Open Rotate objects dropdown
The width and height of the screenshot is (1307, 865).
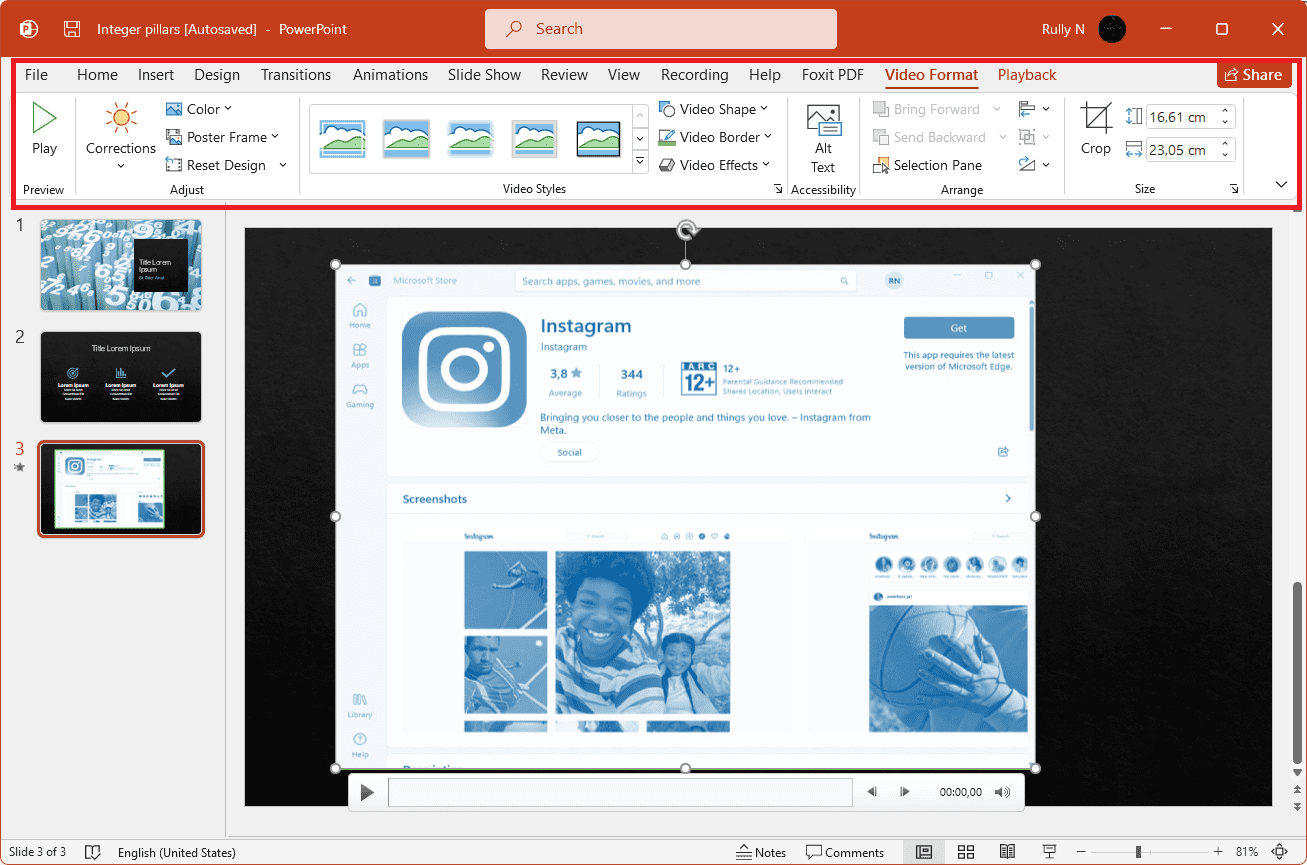tap(1034, 165)
